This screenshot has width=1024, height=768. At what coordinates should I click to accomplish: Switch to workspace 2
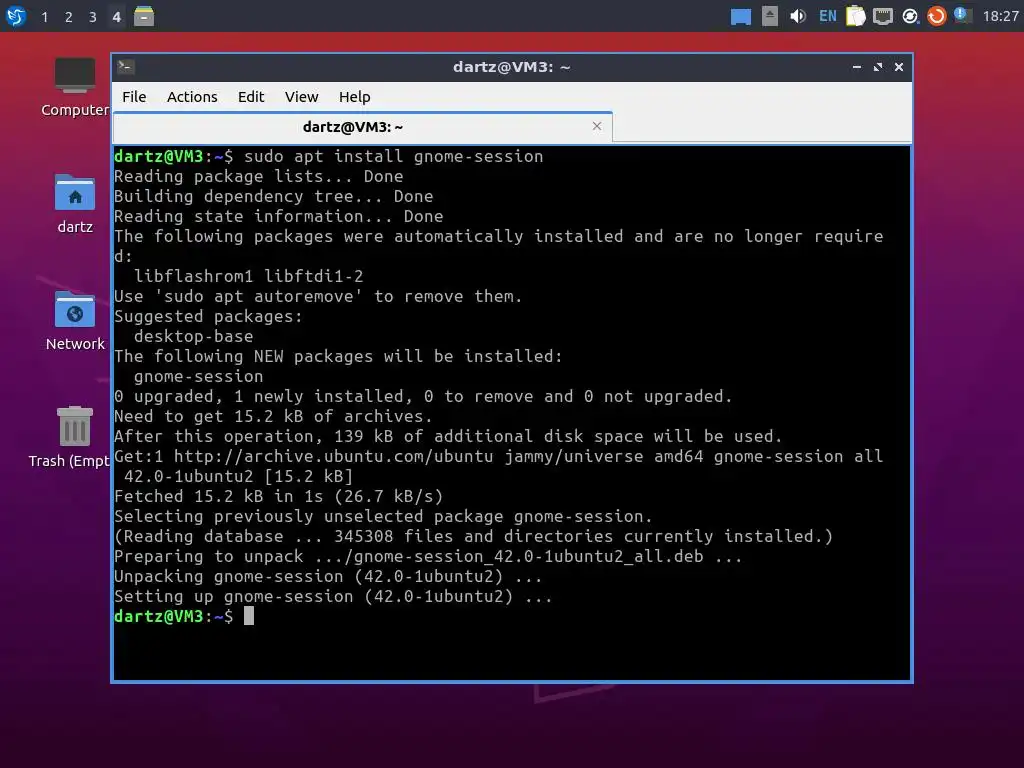tap(69, 17)
